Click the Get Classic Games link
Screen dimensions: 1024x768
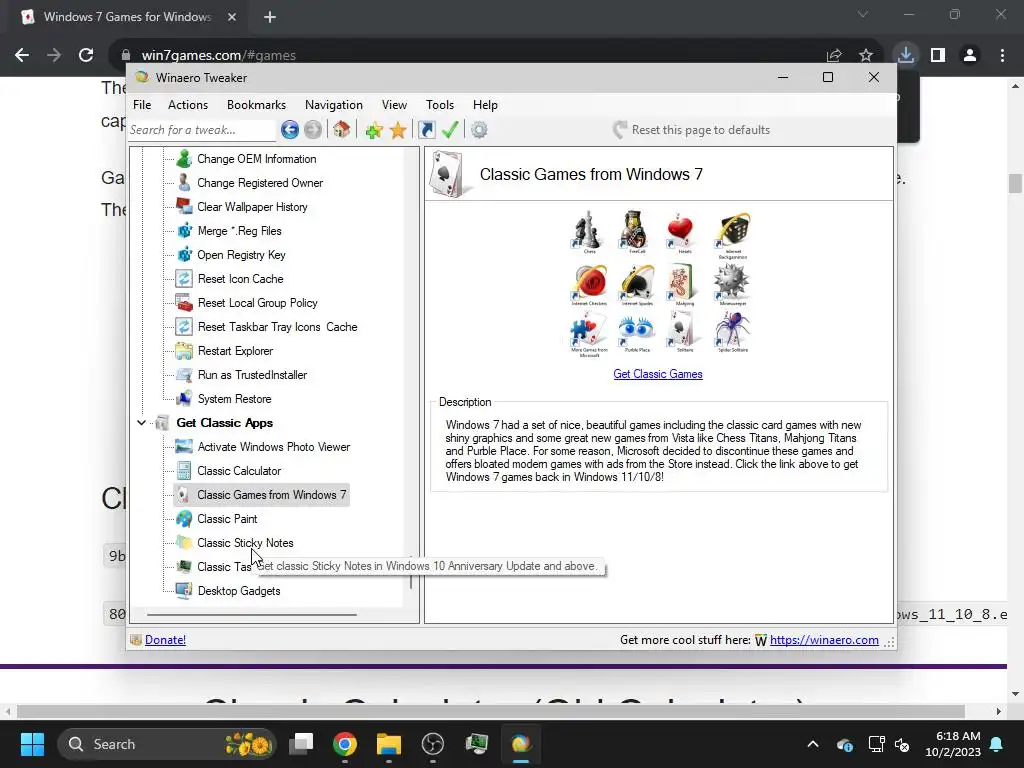point(658,374)
